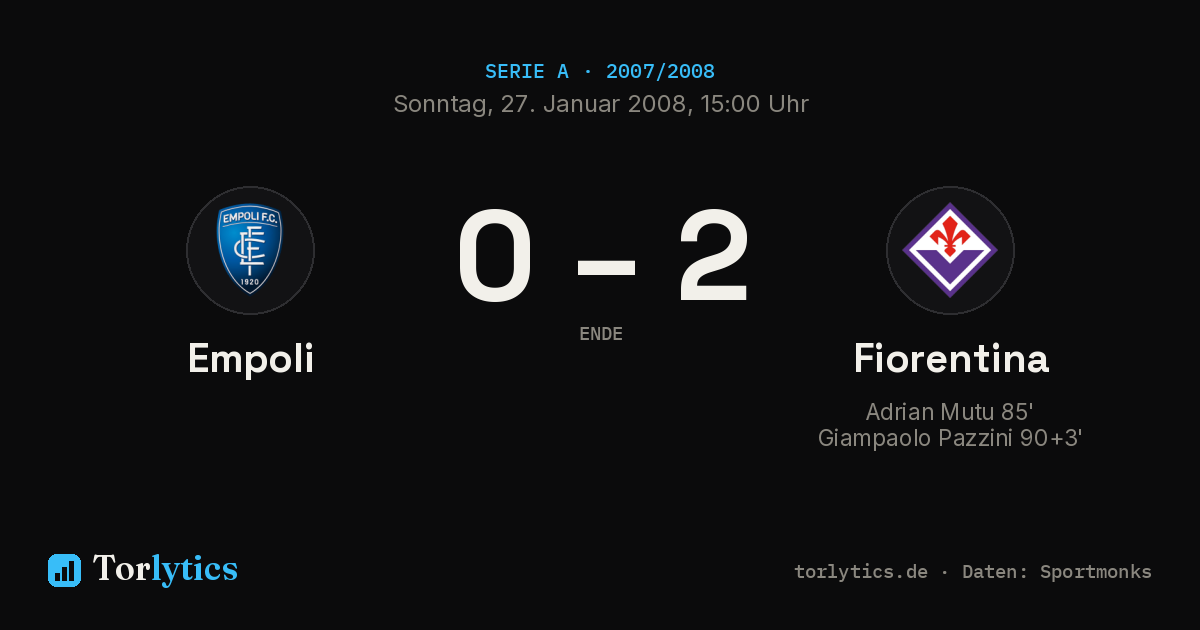Screen dimensions: 1200x630
Task: Click the dark circle around Empoli badge
Action: pos(250,250)
